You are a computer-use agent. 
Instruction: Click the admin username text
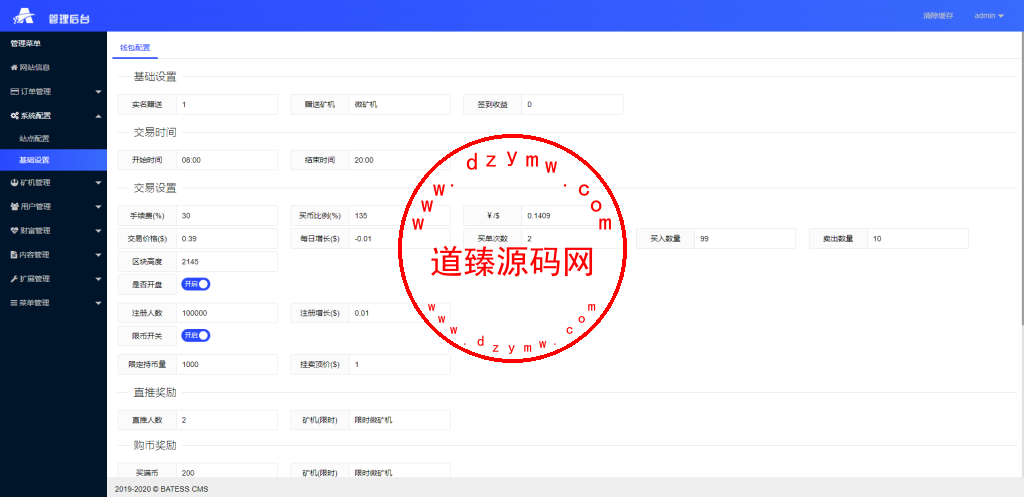click(x=985, y=16)
